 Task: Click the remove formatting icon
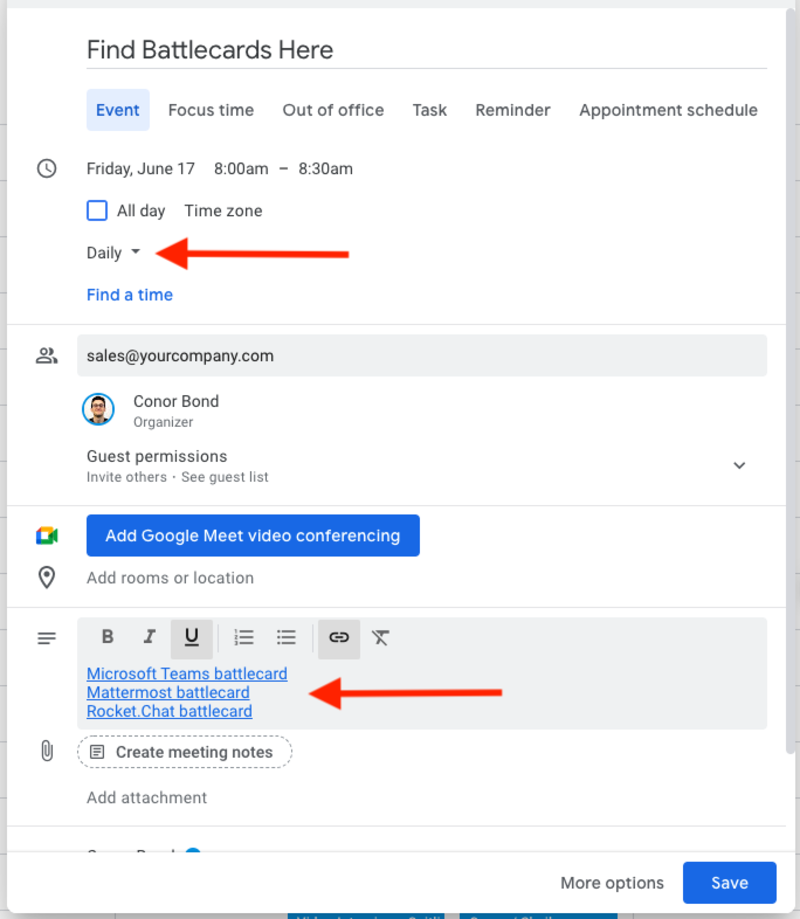coord(380,637)
